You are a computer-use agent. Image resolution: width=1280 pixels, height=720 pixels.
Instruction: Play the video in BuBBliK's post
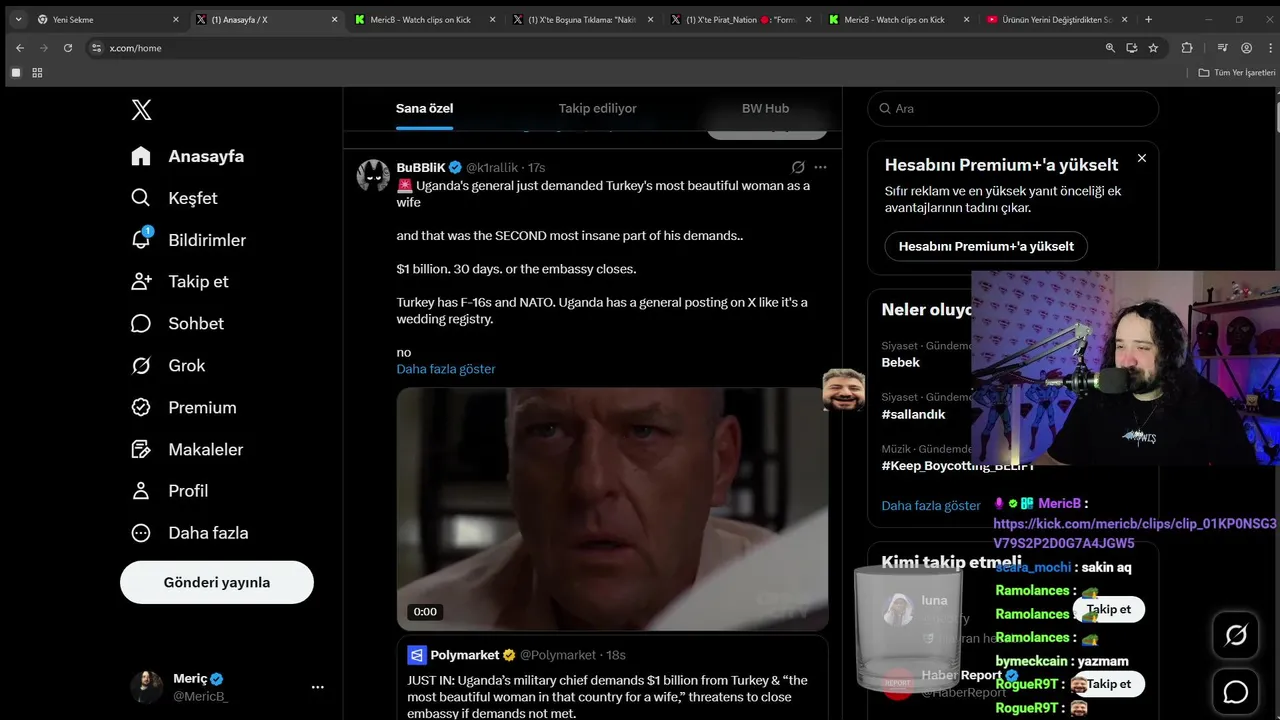(612, 509)
